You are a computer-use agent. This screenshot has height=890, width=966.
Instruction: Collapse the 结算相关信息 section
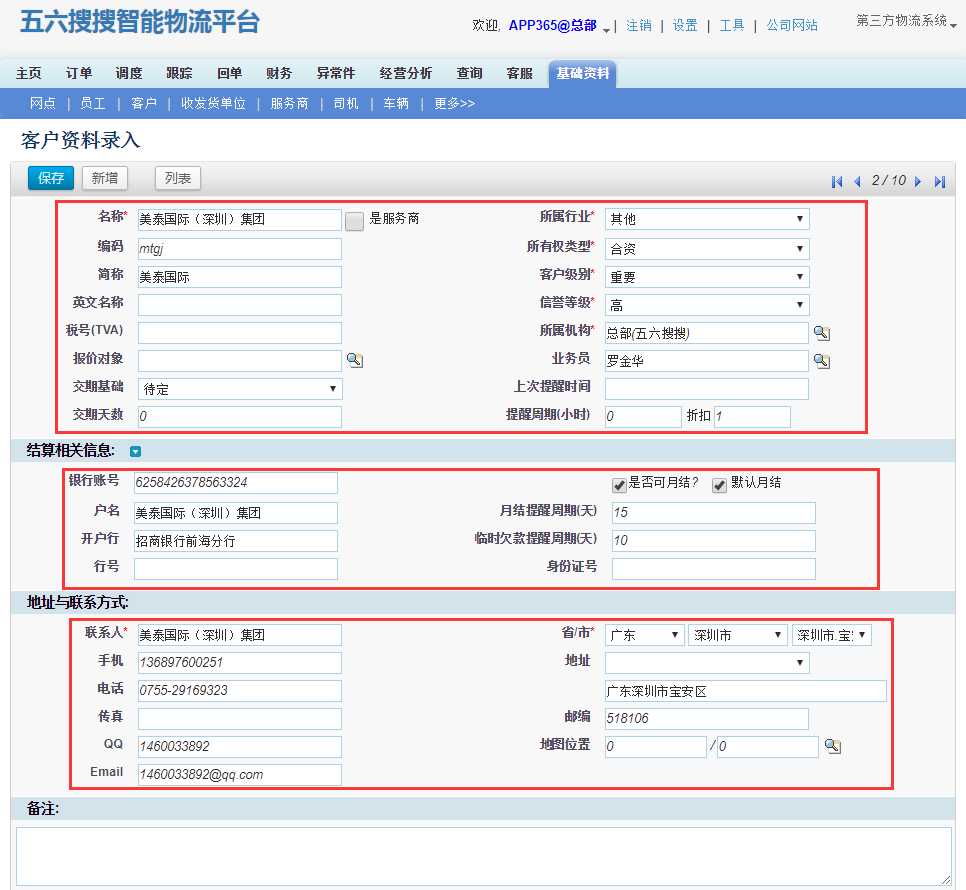tap(136, 452)
